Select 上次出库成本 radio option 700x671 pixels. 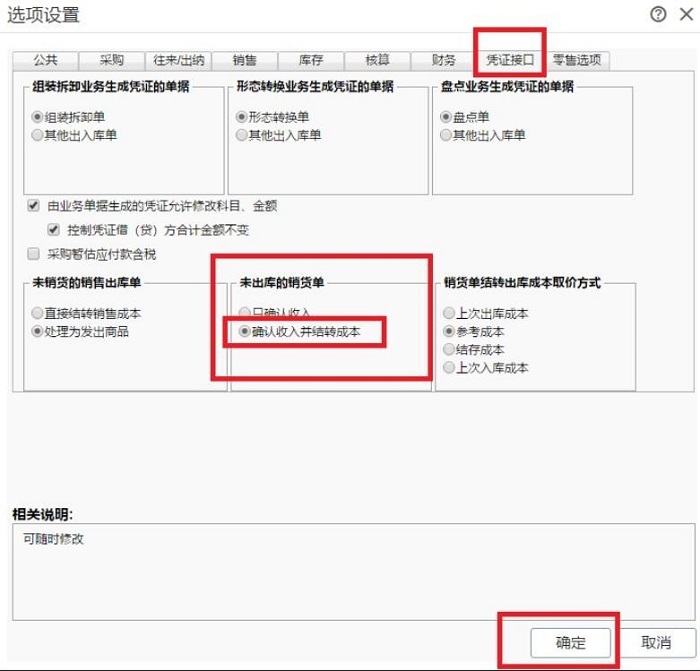point(486,313)
